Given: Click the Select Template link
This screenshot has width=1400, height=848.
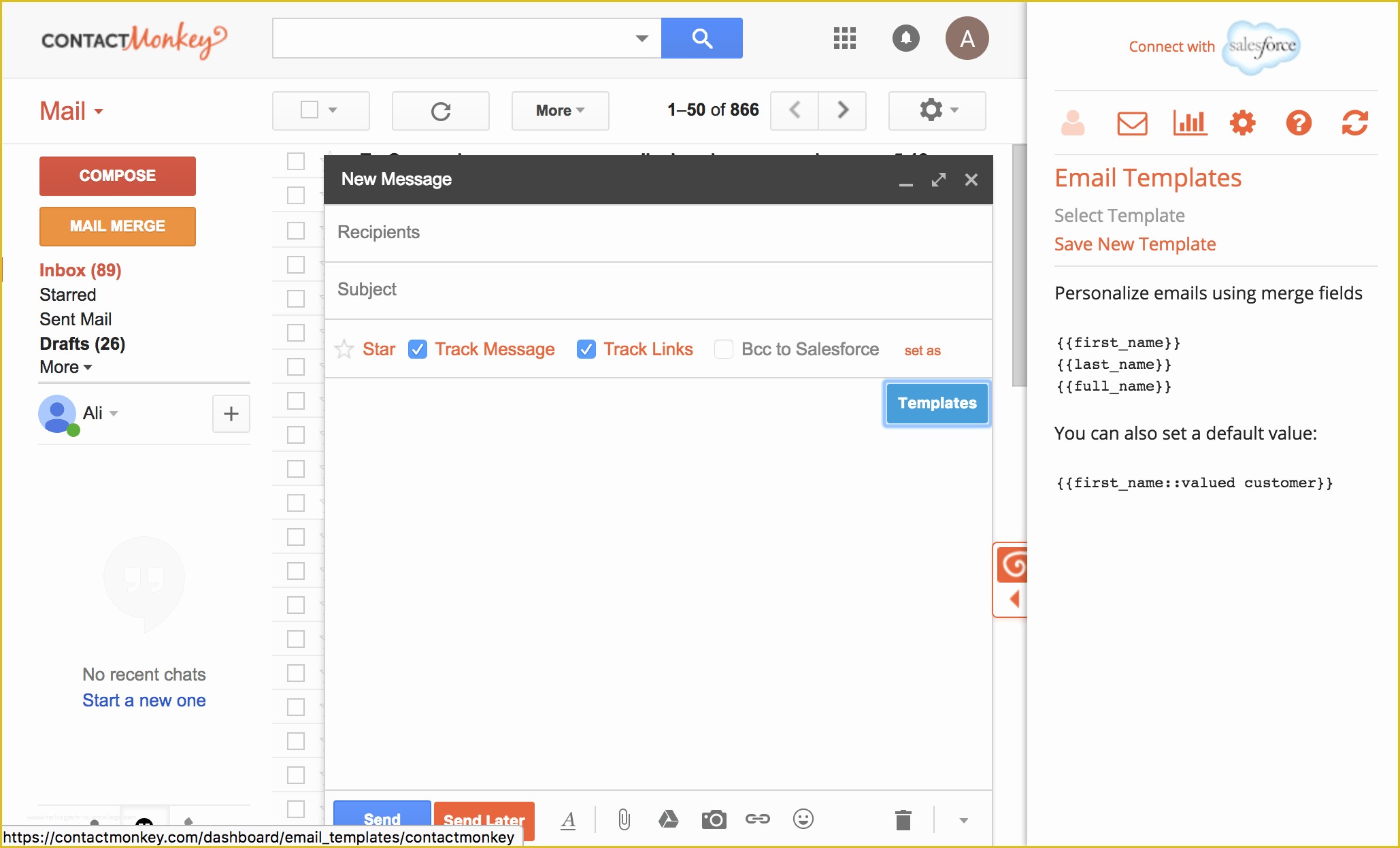Looking at the screenshot, I should click(x=1119, y=215).
